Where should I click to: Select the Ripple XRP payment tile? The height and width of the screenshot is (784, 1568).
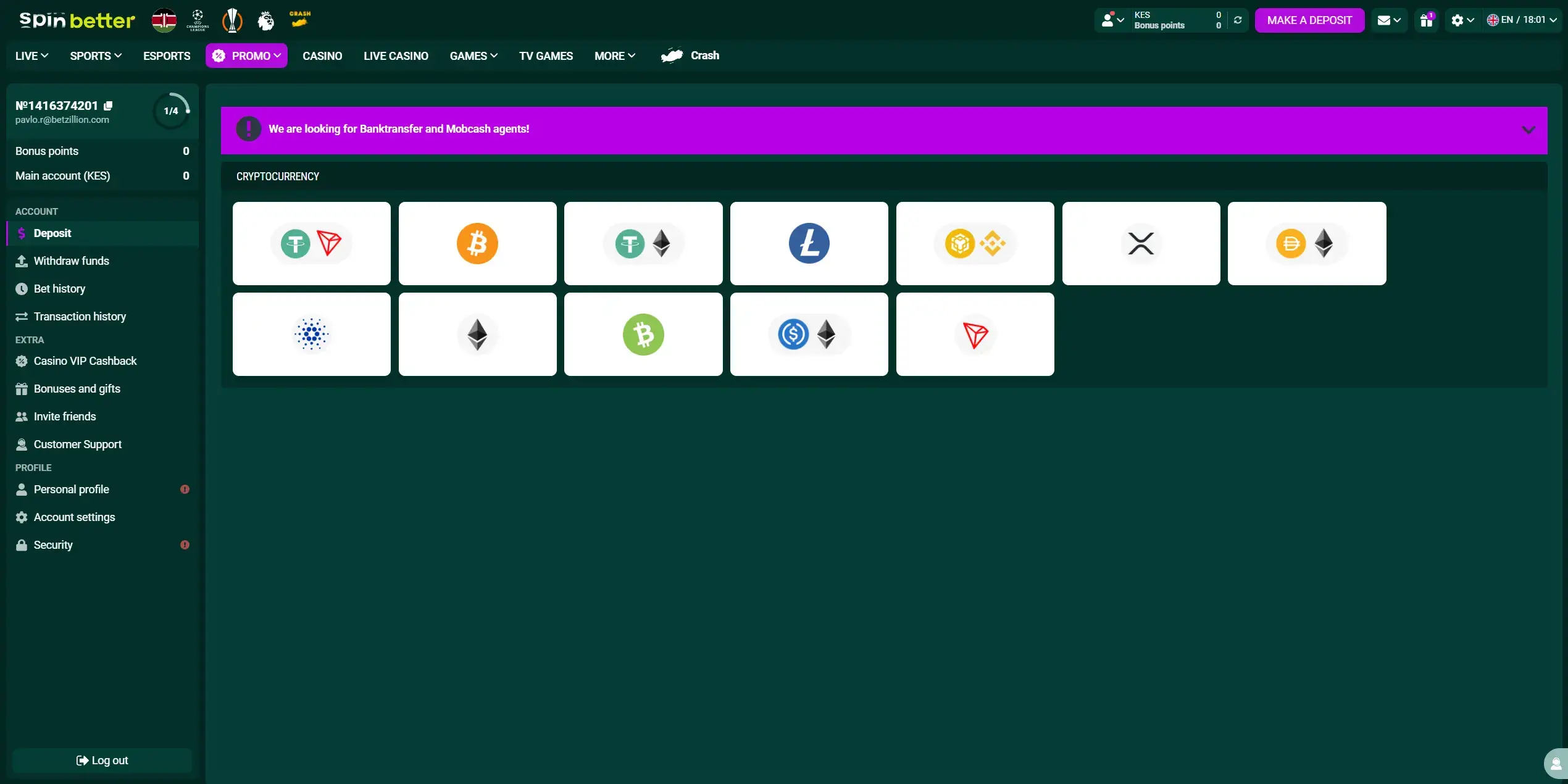[x=1140, y=243]
